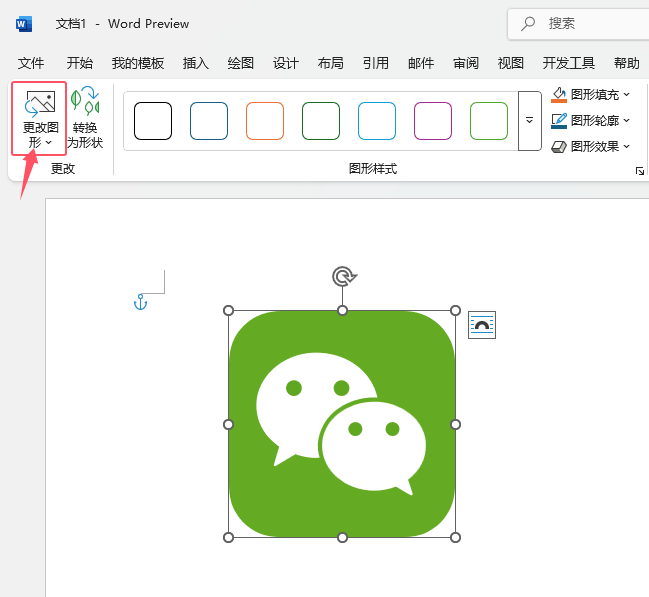Click the bottom-right resize handle of the image

[455, 537]
